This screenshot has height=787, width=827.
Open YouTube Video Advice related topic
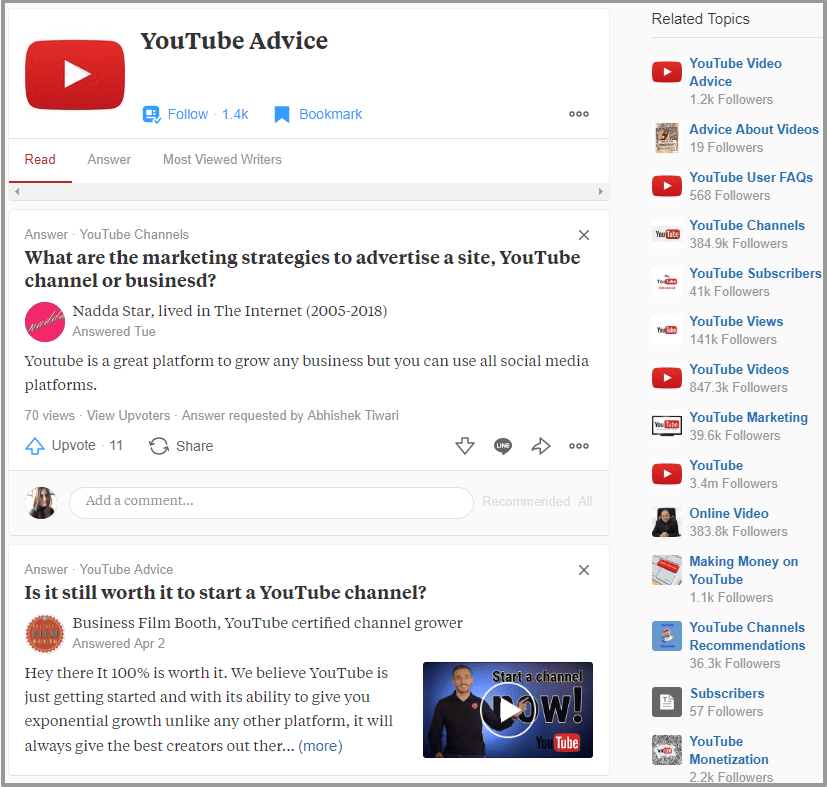[x=735, y=72]
